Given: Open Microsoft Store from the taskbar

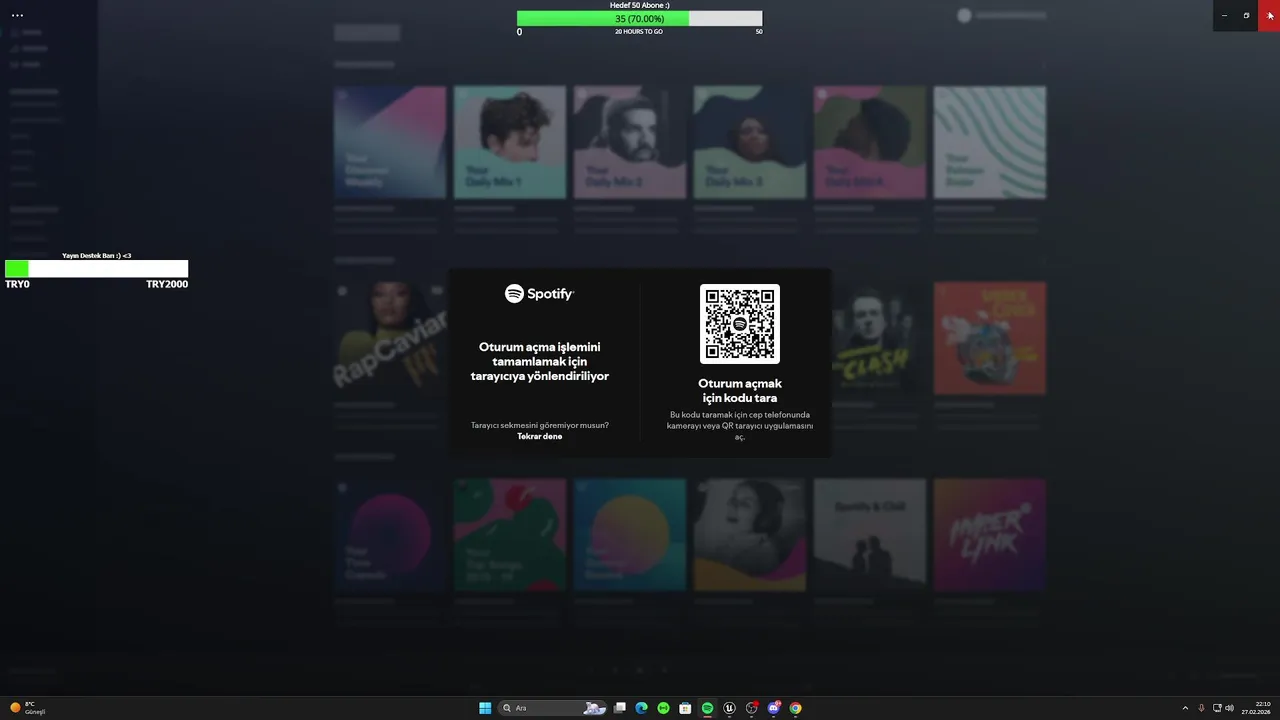Looking at the screenshot, I should [685, 708].
